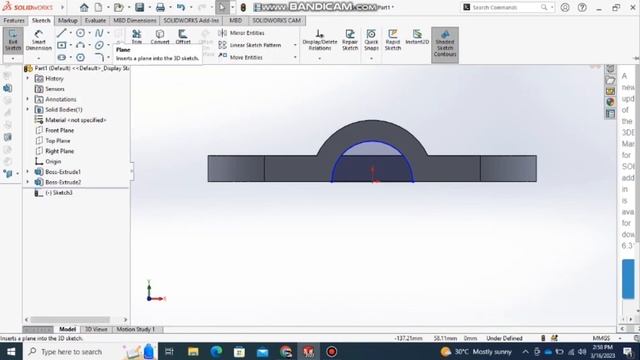640x360 pixels.
Task: Select the Spline sketch tool
Action: (99, 33)
